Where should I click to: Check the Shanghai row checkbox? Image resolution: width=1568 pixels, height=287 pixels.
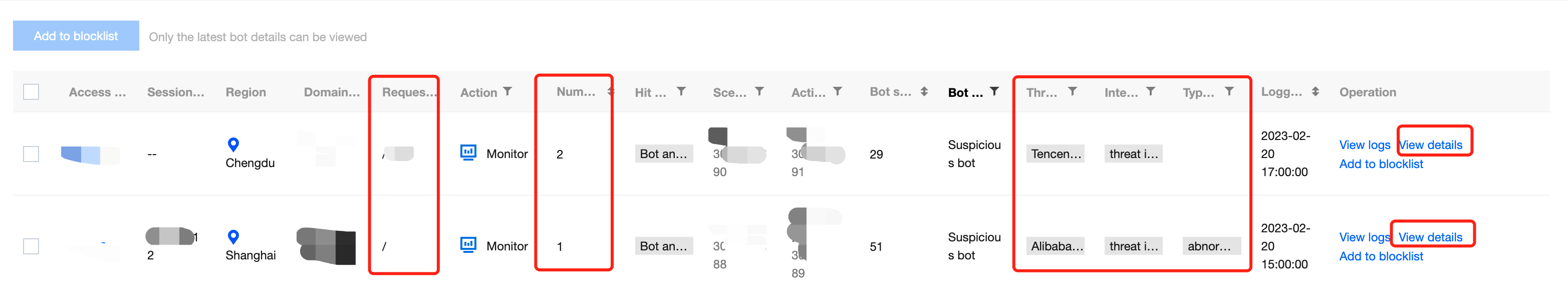[31, 246]
